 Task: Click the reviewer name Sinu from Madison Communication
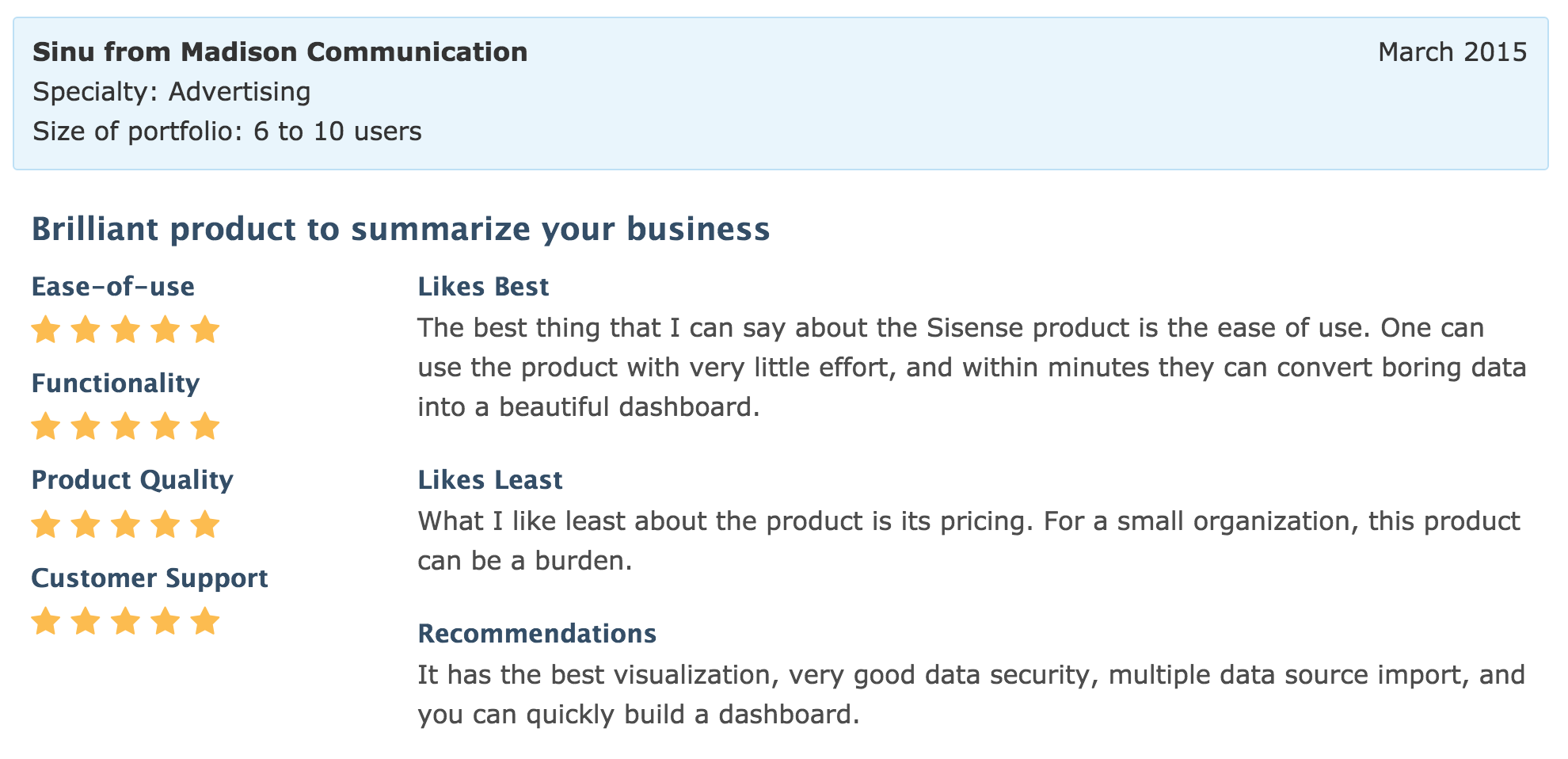tap(280, 51)
